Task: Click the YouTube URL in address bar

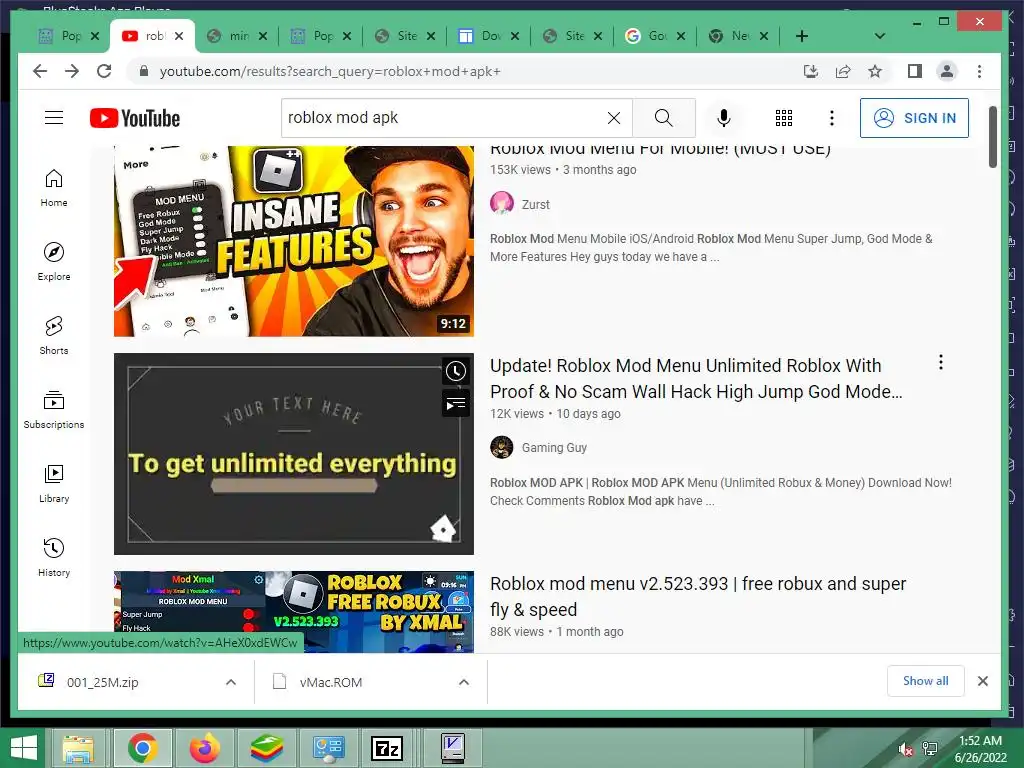Action: click(x=330, y=71)
